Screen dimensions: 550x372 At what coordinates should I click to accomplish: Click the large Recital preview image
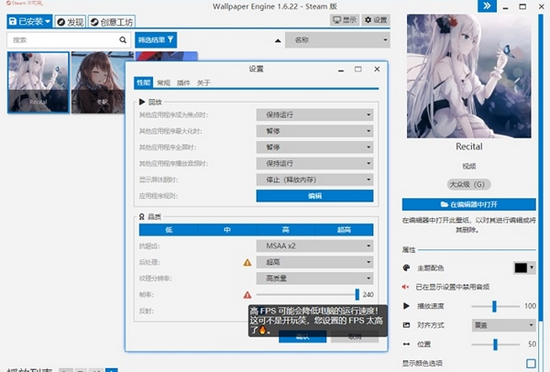(x=469, y=76)
